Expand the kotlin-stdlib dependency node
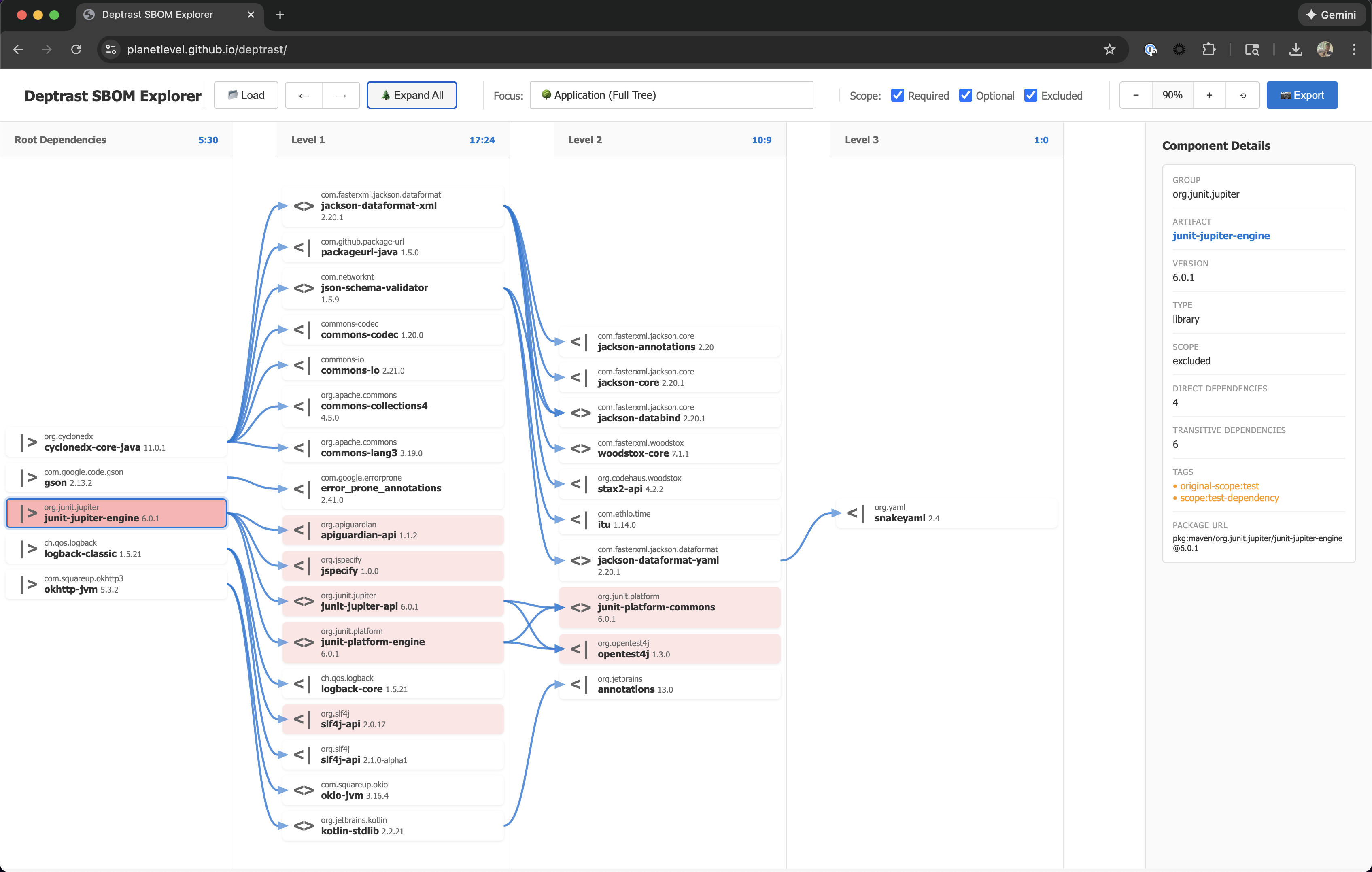 pos(303,825)
